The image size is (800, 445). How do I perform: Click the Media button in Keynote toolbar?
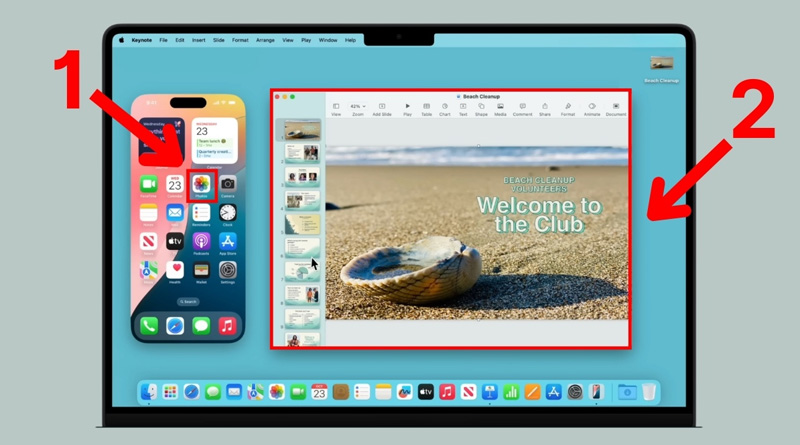tap(501, 109)
